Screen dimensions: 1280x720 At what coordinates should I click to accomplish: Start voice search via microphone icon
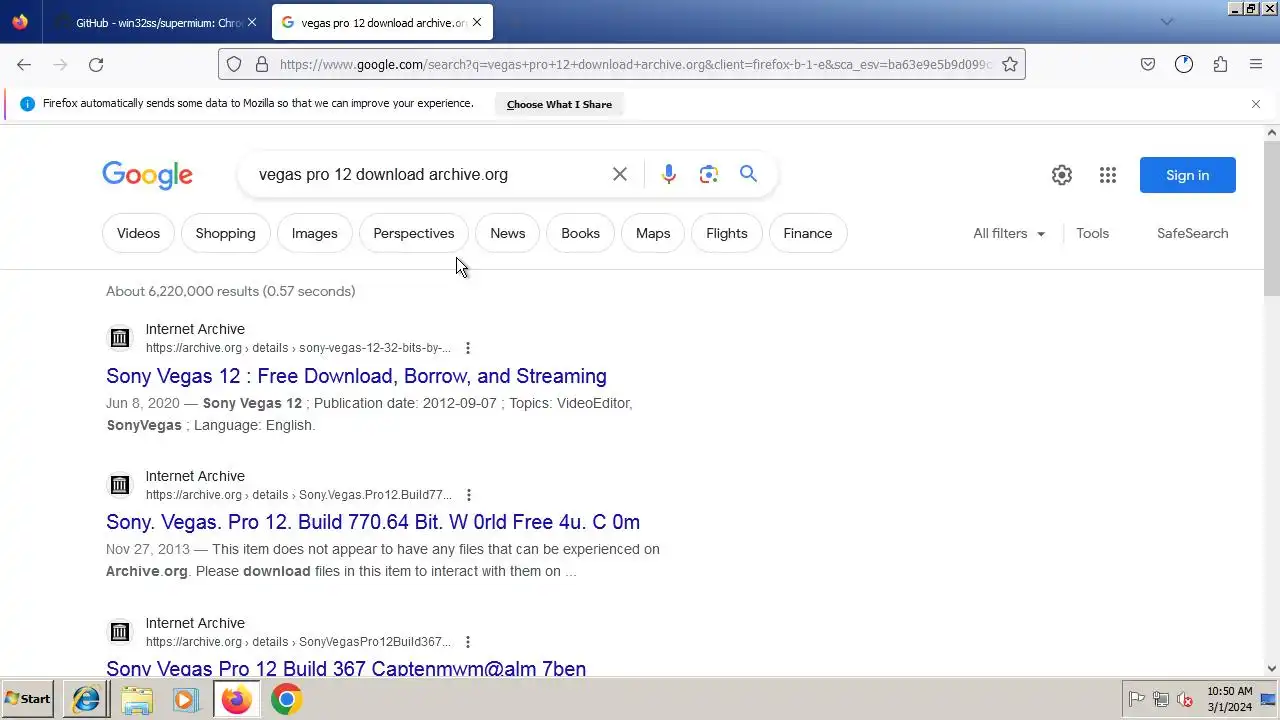(x=669, y=174)
